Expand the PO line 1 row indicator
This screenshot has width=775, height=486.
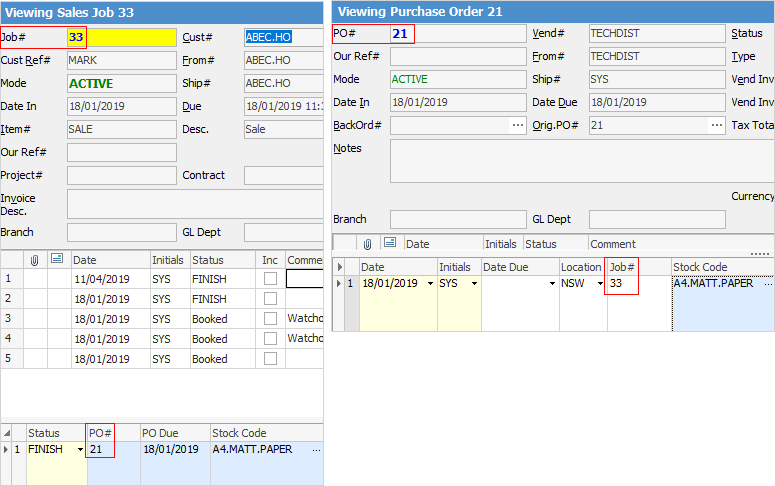[x=339, y=283]
